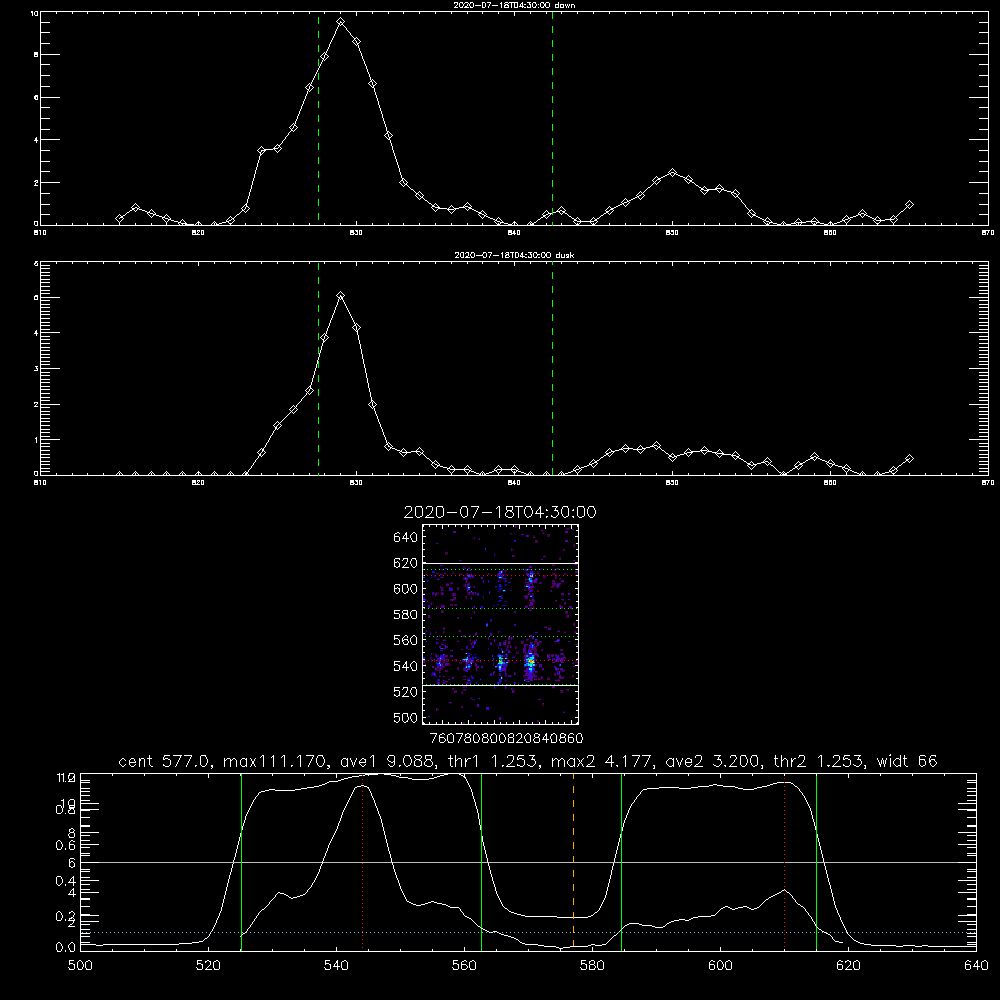The width and height of the screenshot is (1000, 1000).
Task: Click heatmap y-axis label '520'
Action: (406, 692)
